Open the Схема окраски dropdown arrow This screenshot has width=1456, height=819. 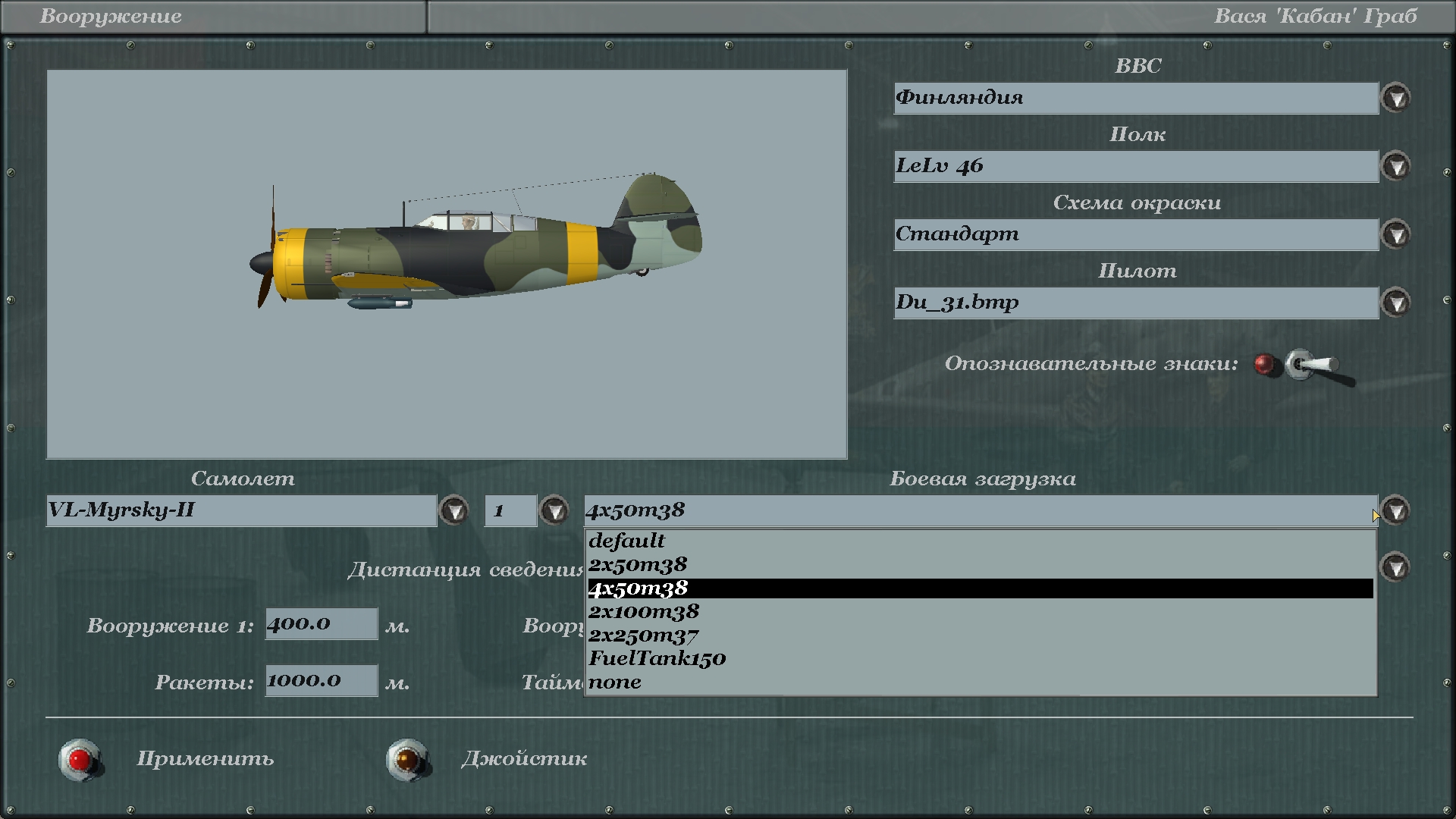1395,234
